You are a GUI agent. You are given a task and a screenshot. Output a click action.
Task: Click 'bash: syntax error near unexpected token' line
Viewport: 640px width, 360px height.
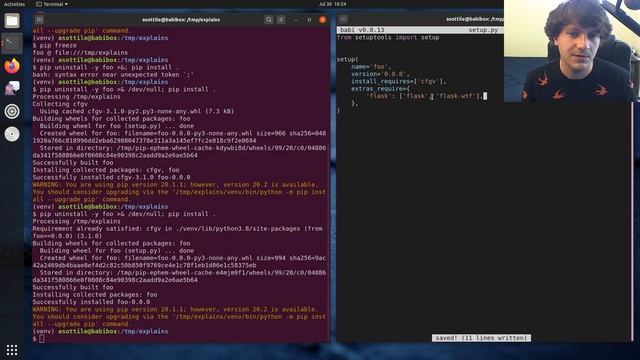[113, 75]
